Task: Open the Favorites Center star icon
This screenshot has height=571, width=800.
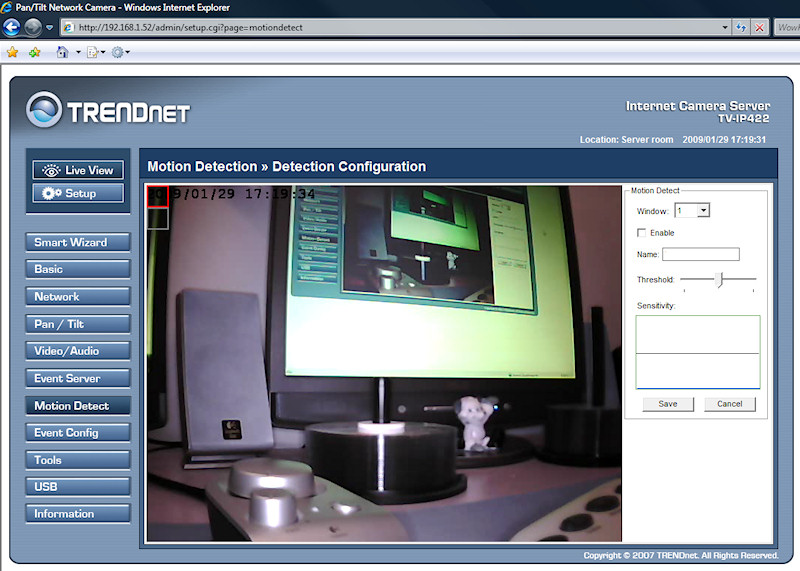Action: click(12, 52)
